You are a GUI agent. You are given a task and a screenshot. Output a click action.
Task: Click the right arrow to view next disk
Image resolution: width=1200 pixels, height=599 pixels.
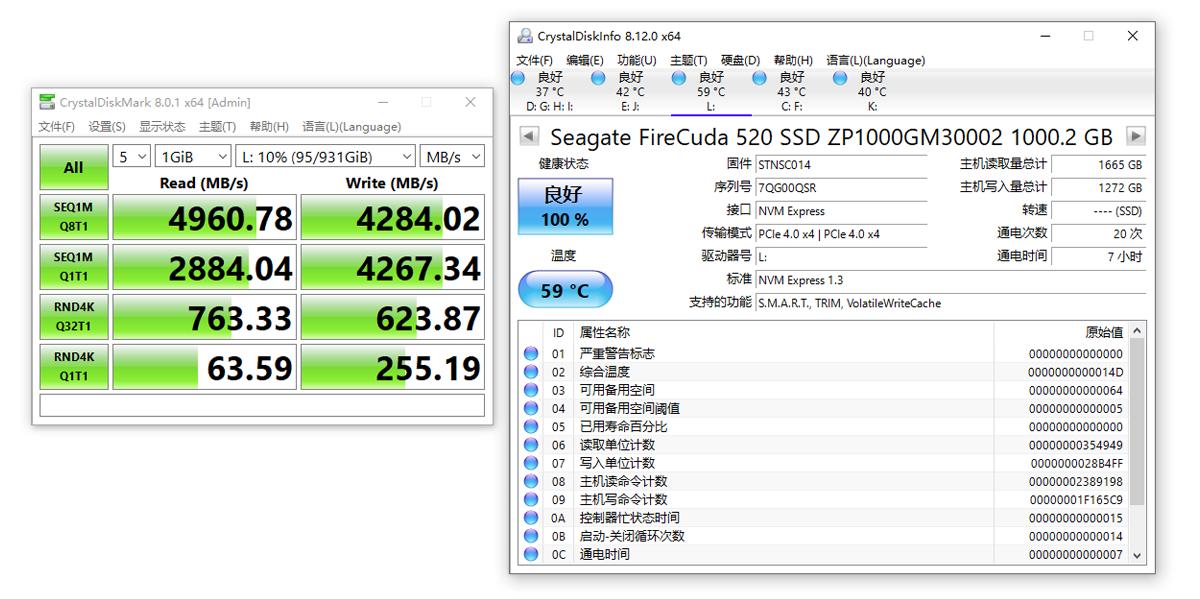[1135, 137]
